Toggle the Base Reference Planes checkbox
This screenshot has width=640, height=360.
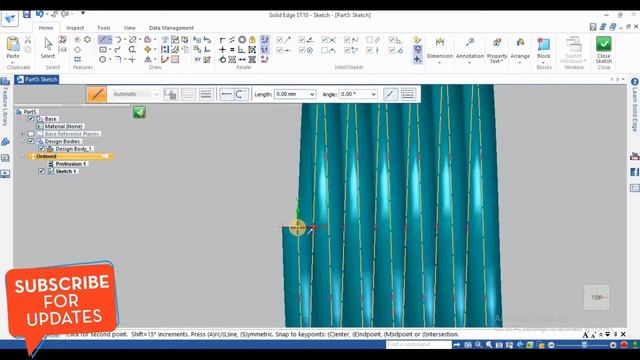[x=31, y=134]
